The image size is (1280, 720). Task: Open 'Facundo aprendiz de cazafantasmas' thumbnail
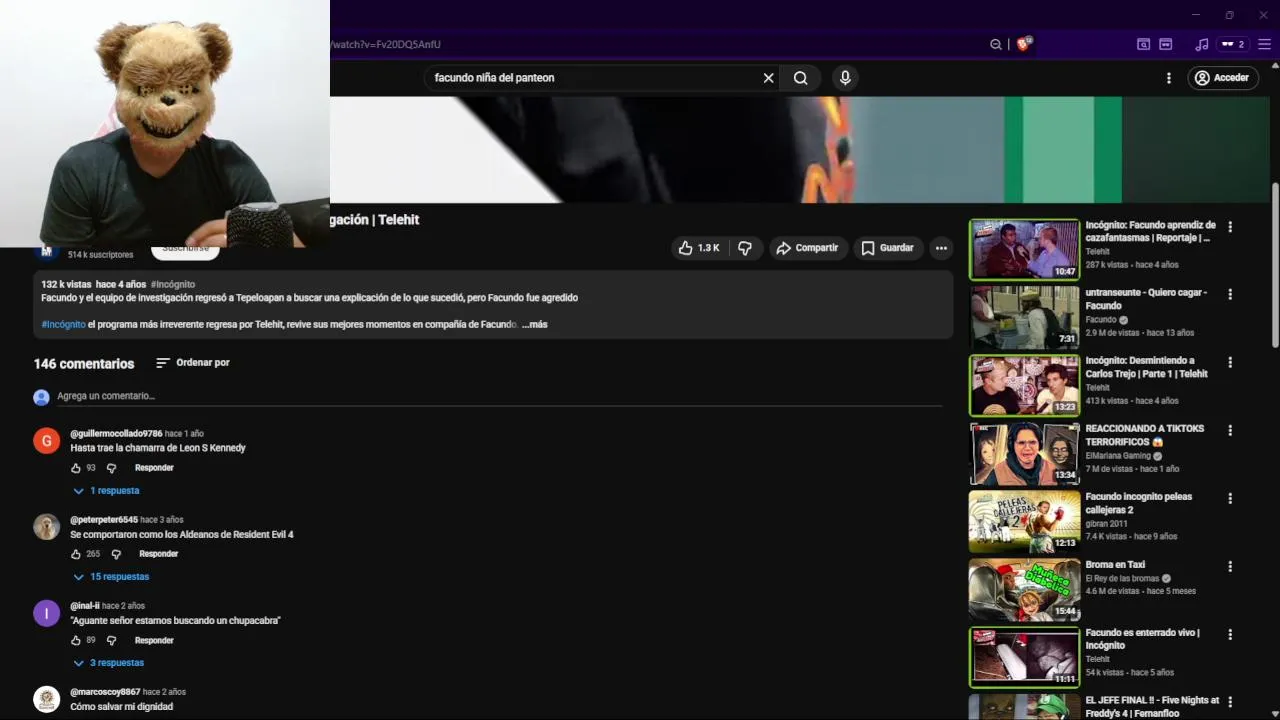tap(1024, 249)
